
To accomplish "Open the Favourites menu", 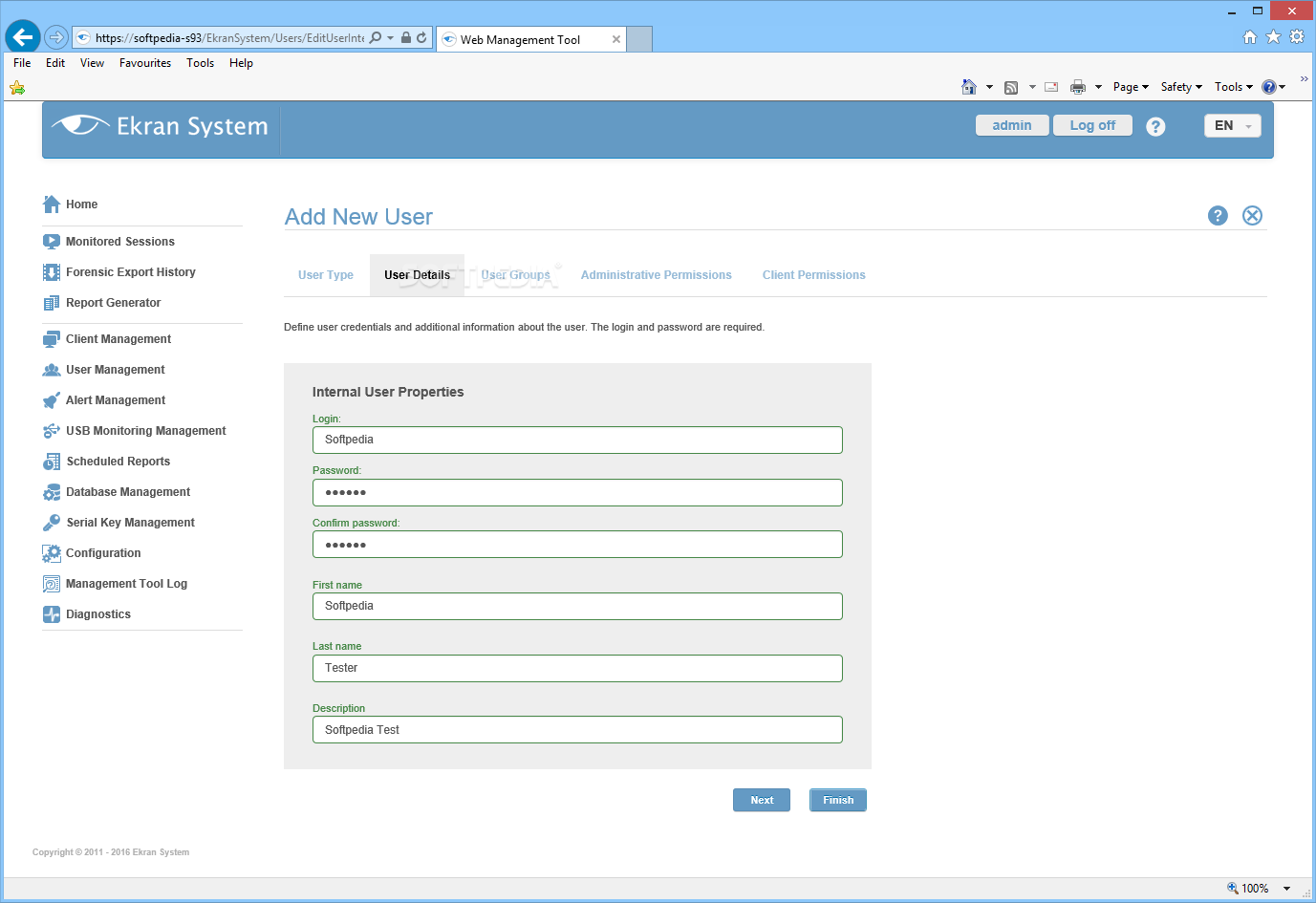I will (x=145, y=63).
